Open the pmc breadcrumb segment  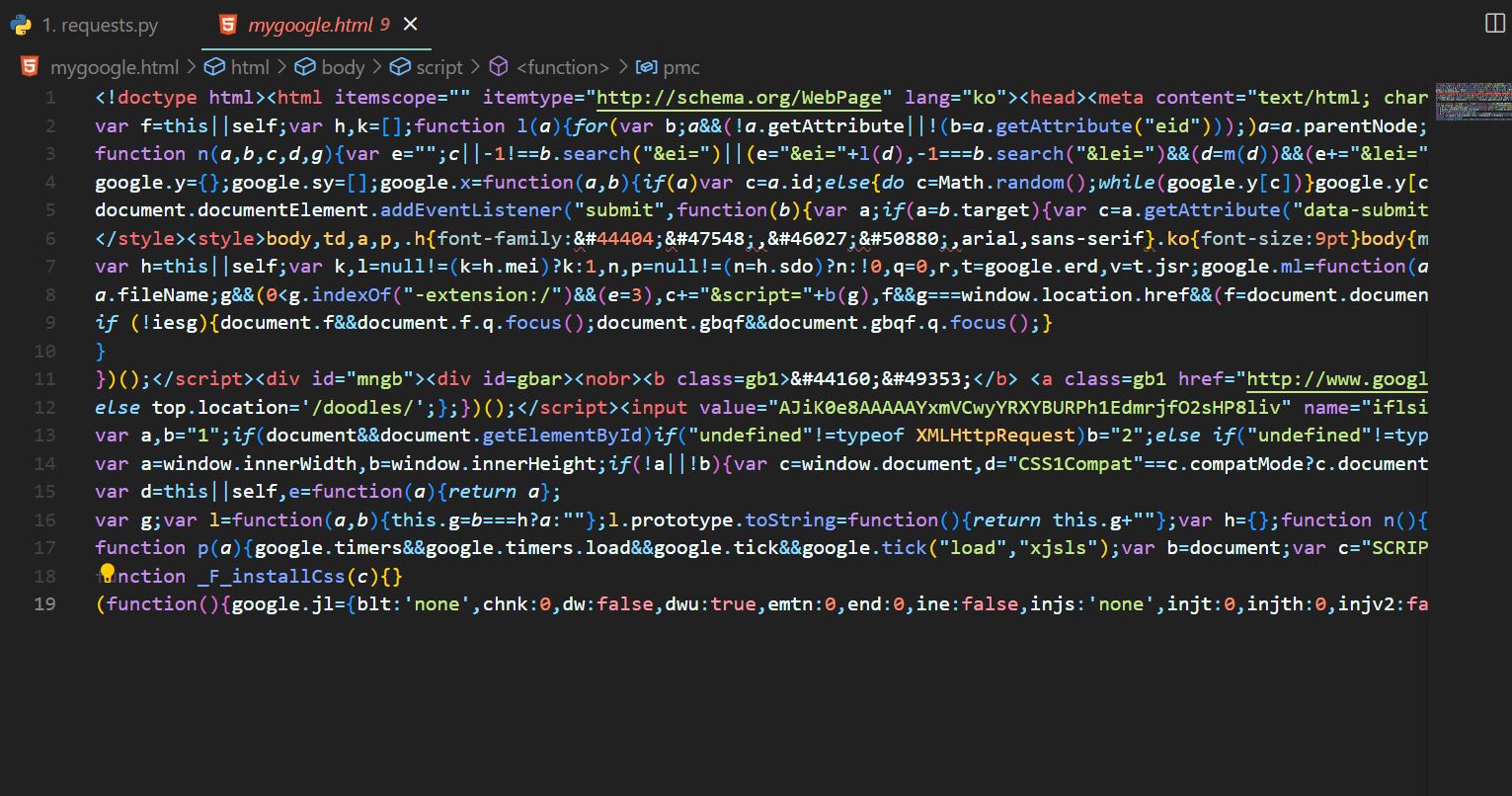click(681, 67)
